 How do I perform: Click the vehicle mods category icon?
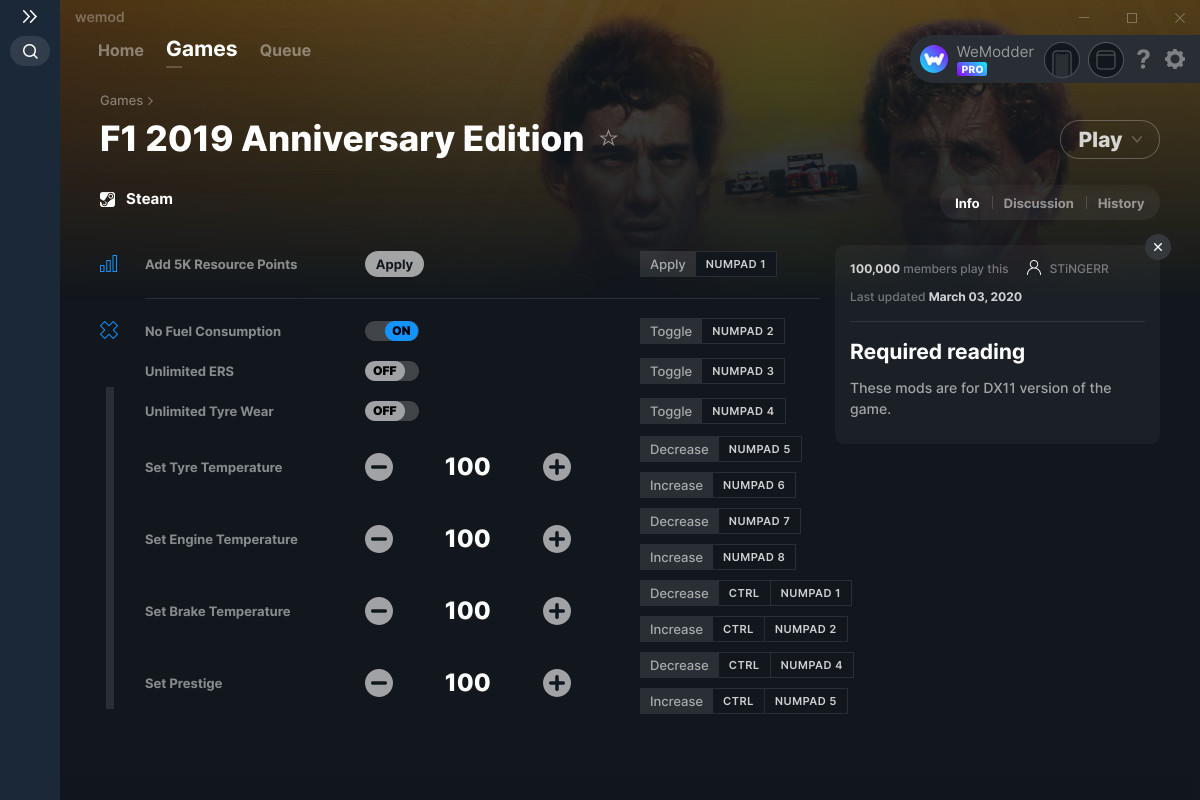(108, 331)
